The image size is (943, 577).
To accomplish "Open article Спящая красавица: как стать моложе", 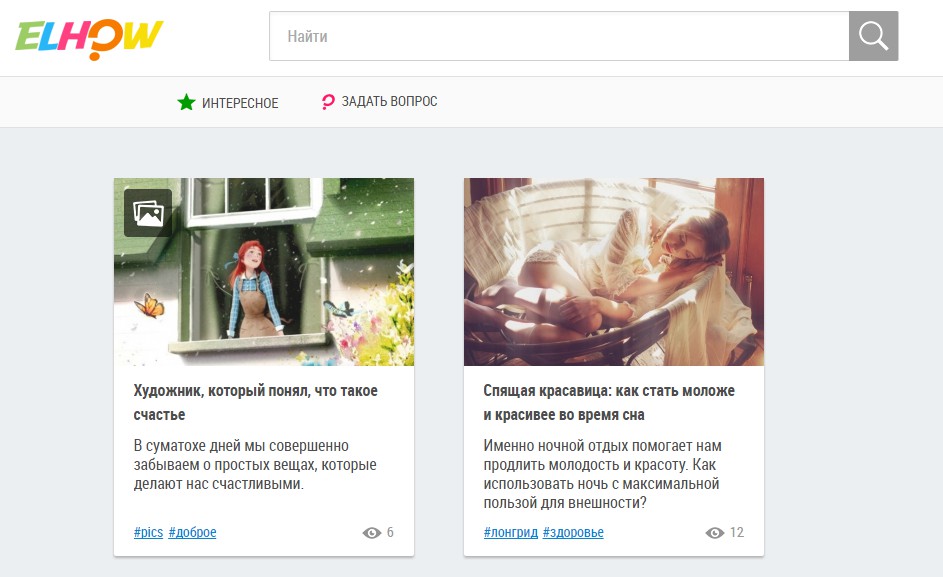I will pos(609,403).
